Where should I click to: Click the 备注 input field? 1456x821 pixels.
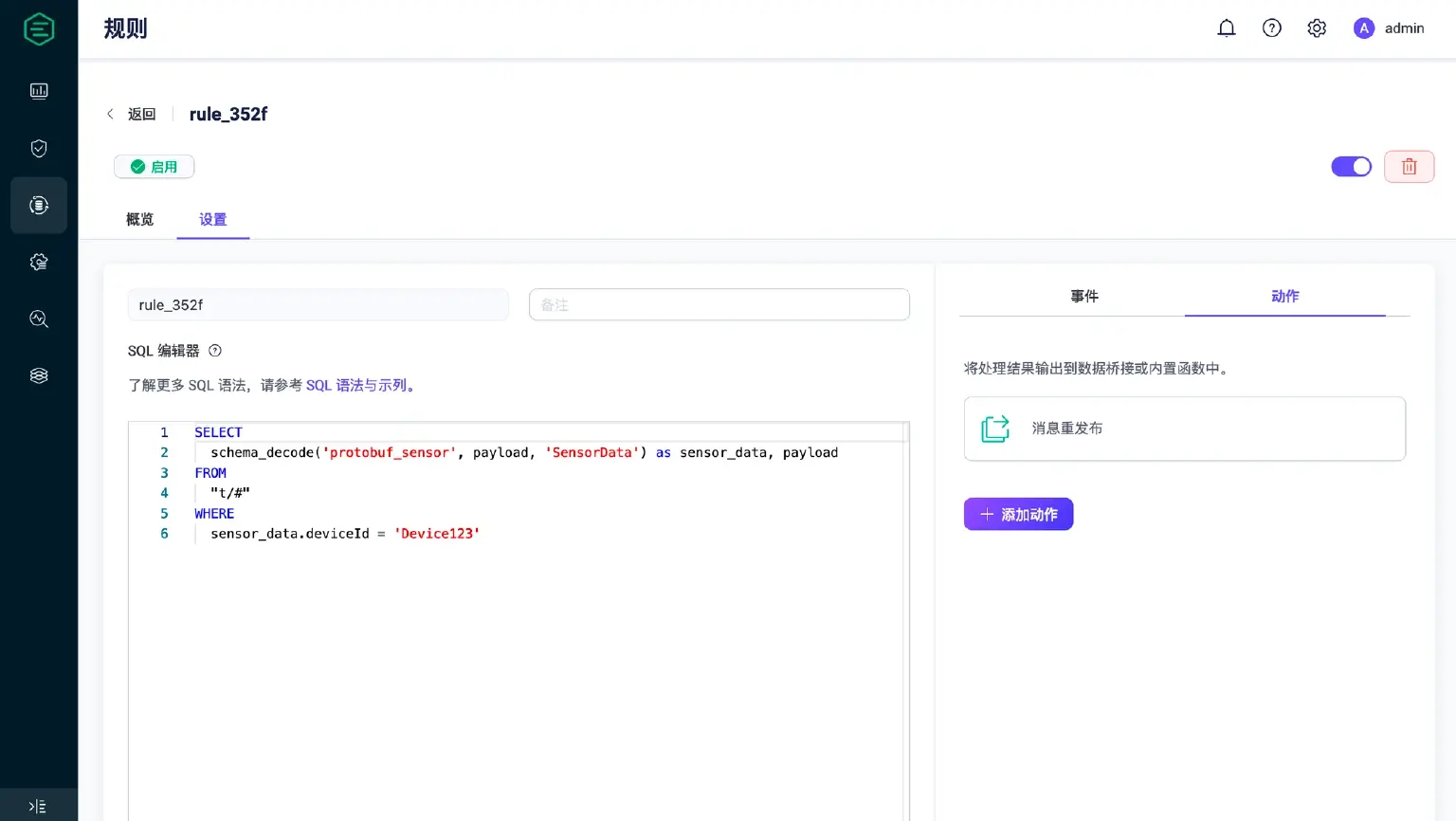[719, 304]
